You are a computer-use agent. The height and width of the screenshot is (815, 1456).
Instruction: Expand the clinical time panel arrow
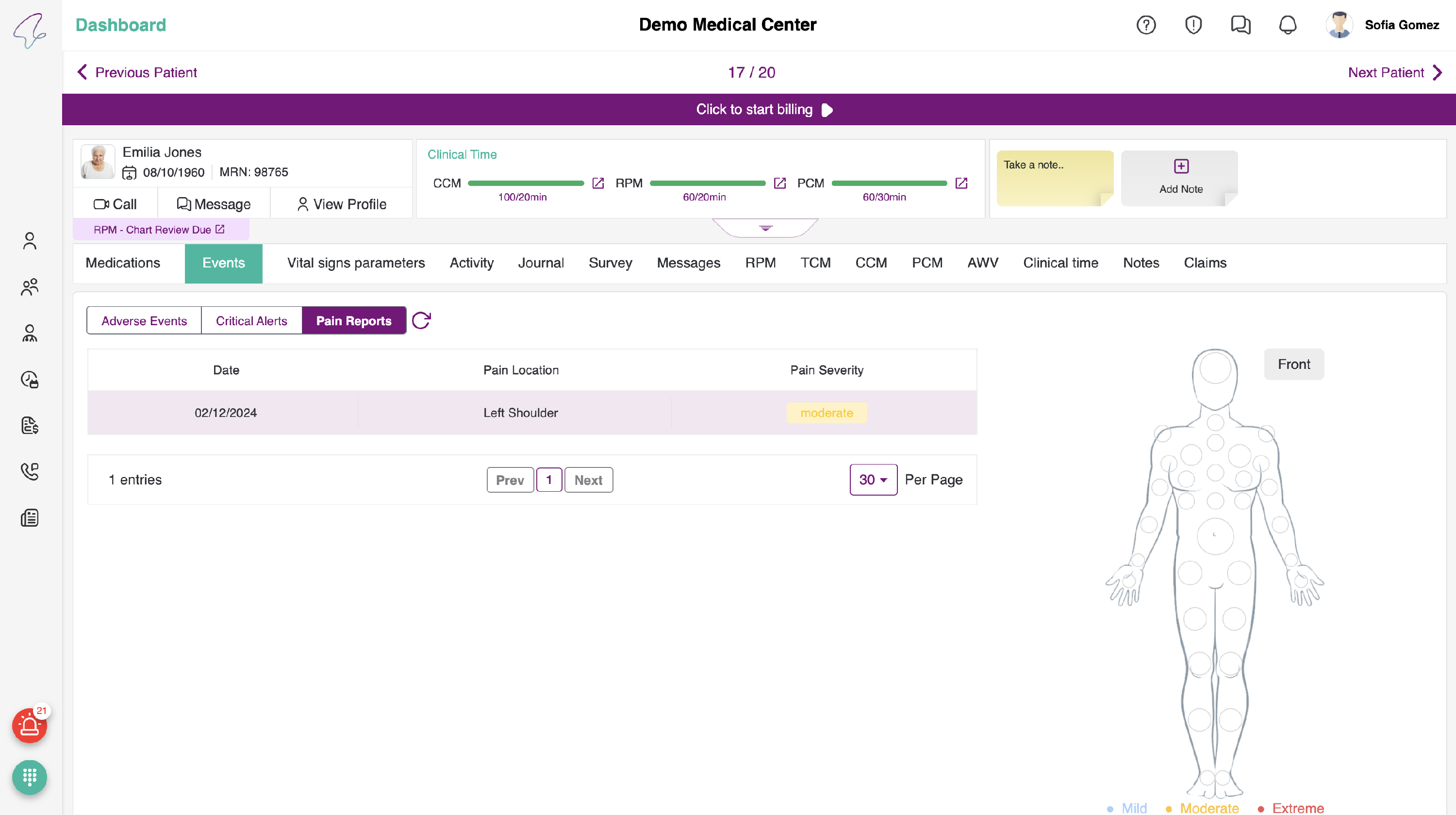[765, 228]
